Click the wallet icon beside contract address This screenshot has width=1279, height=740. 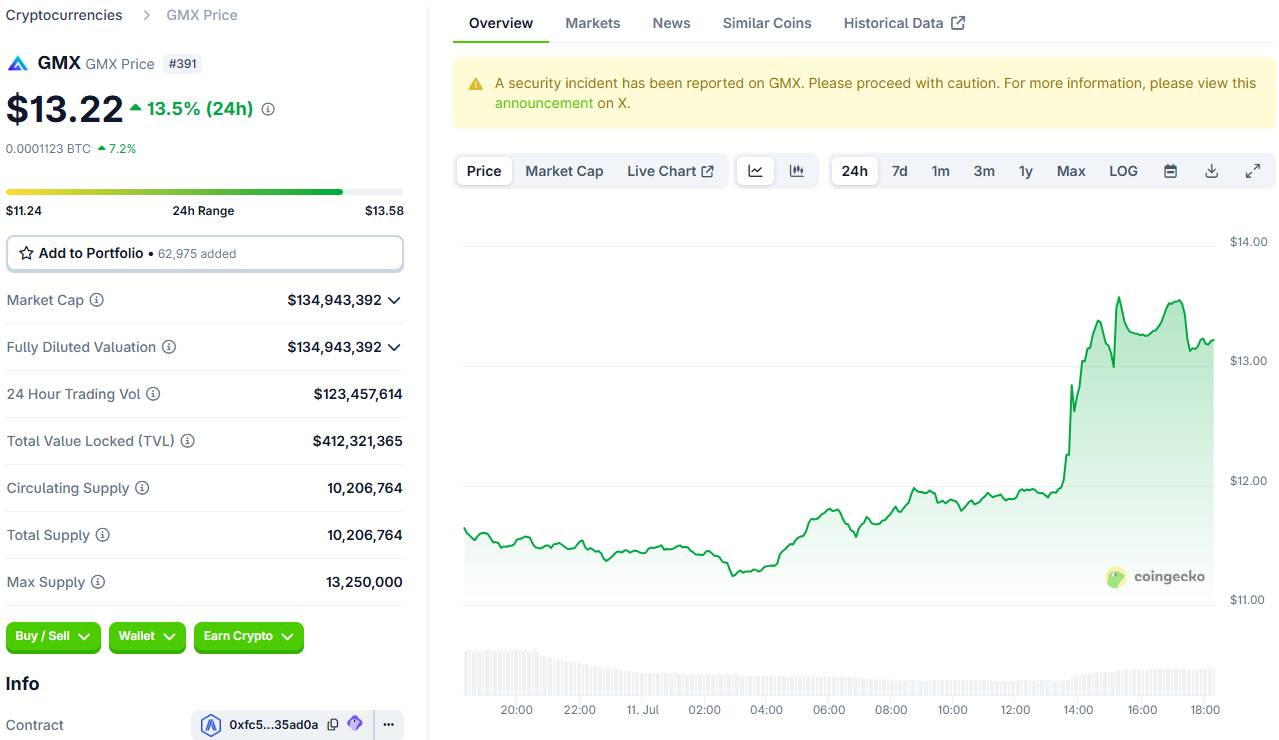(x=355, y=724)
